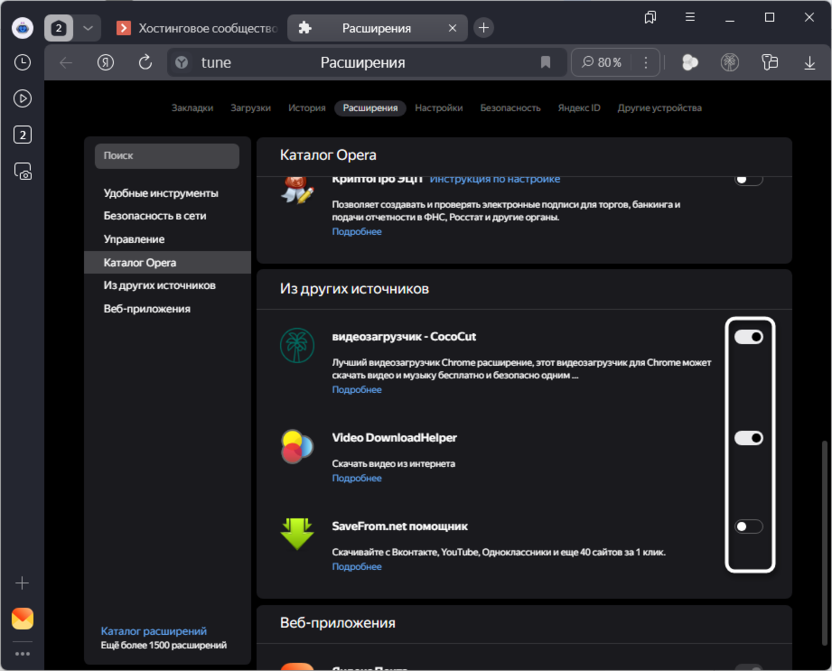Open the bookmarks collections icon in title bar
The height and width of the screenshot is (671, 832).
coord(650,18)
